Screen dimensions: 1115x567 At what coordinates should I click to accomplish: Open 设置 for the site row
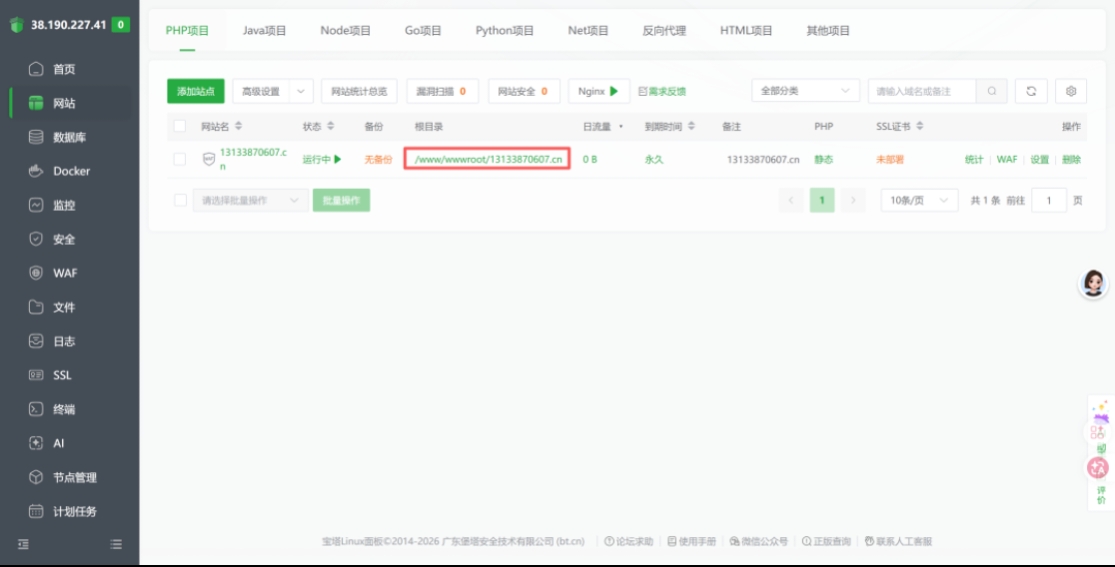pyautogui.click(x=1040, y=159)
